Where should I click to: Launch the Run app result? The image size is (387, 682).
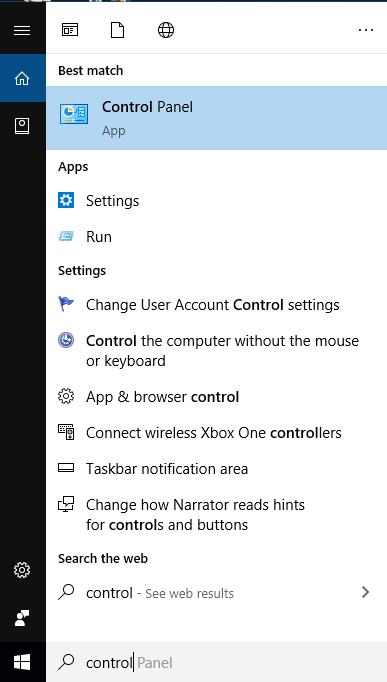coord(217,237)
